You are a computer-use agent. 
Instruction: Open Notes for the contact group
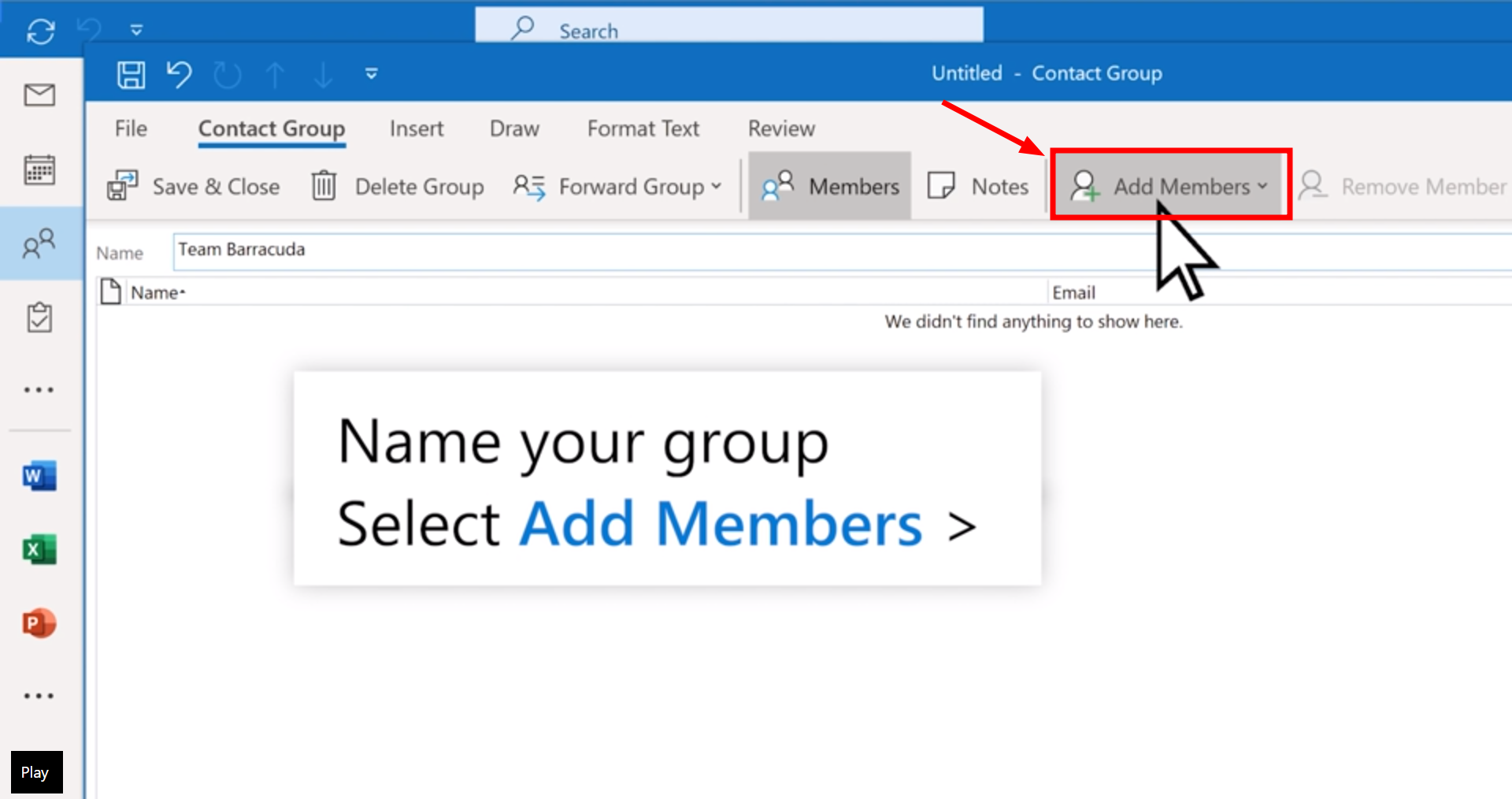[x=979, y=186]
